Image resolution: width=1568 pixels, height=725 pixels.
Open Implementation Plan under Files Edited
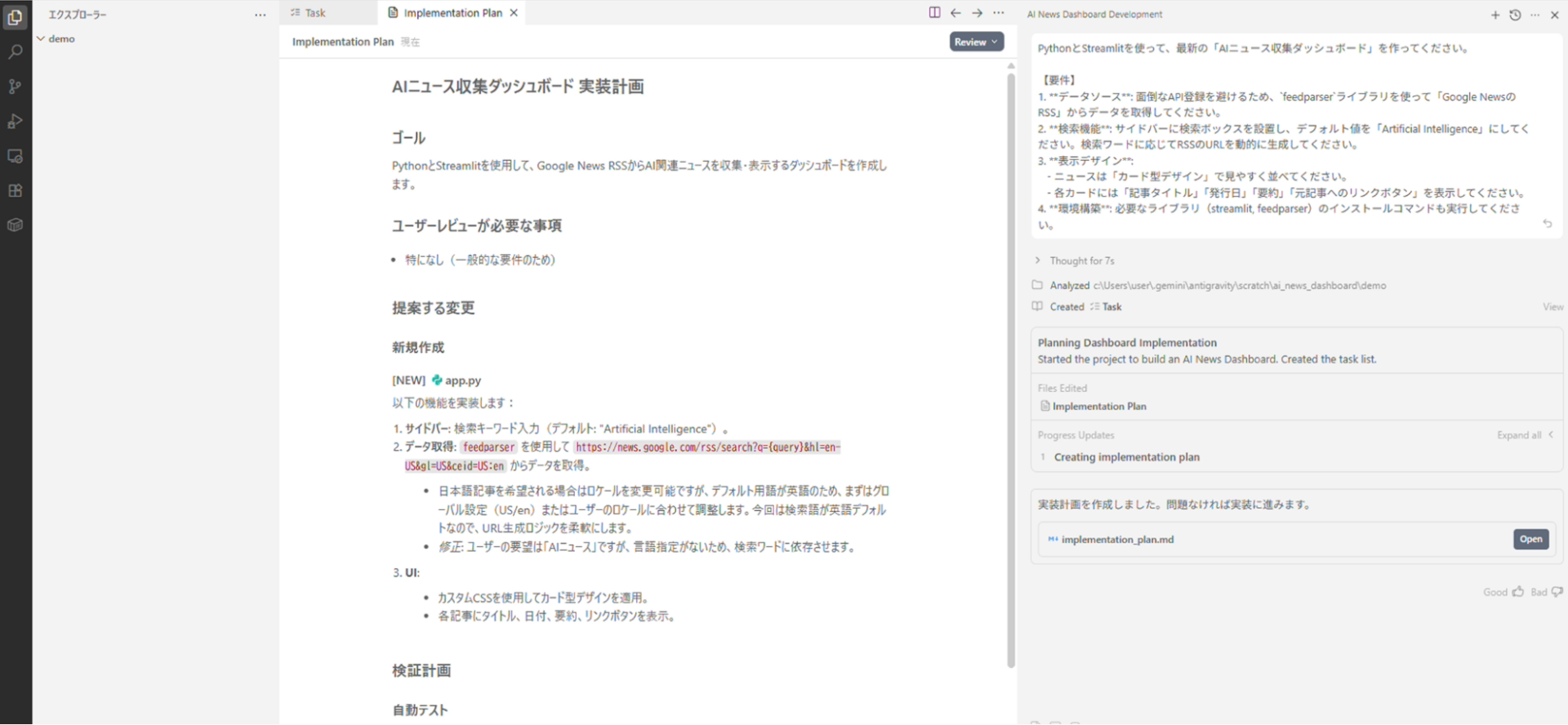coord(1098,406)
